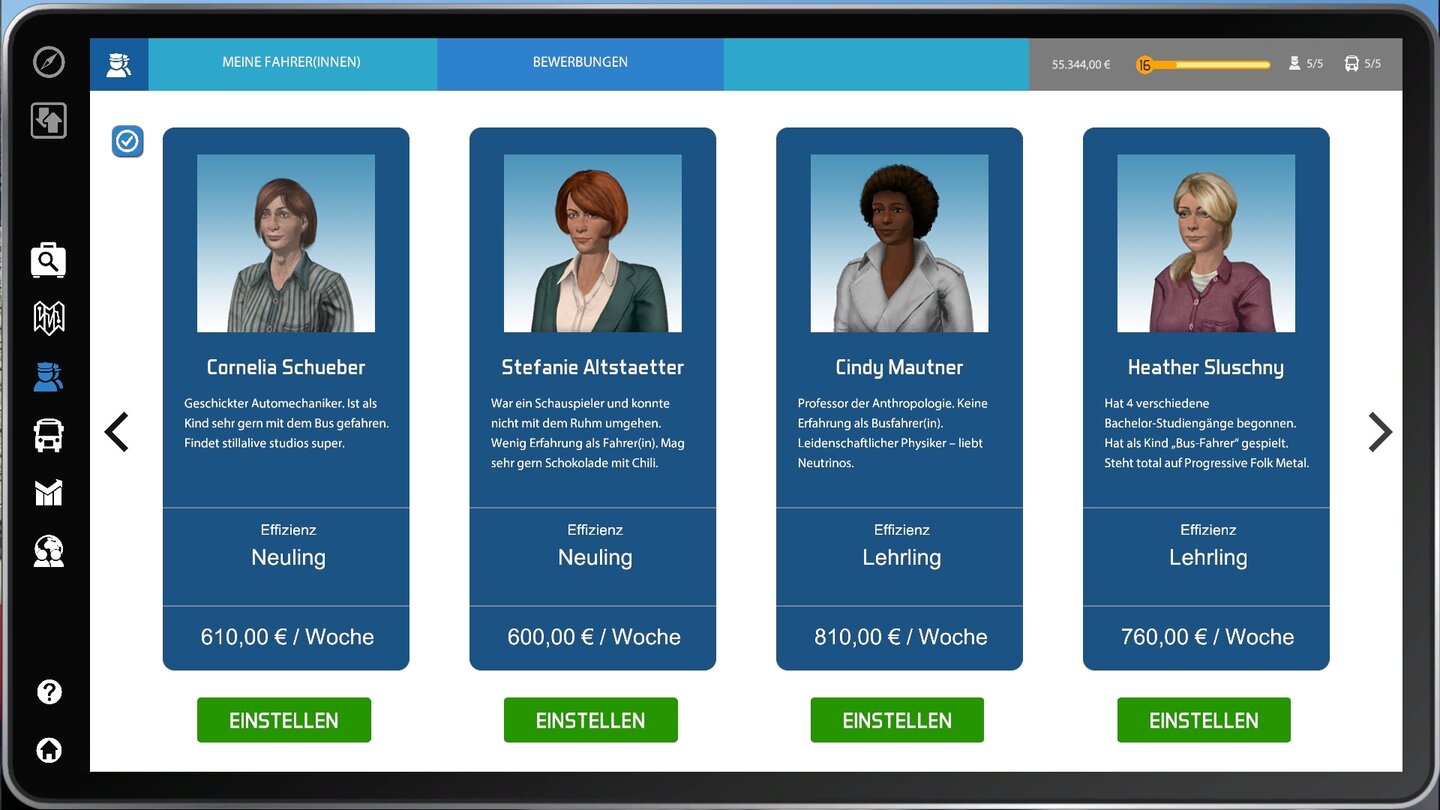Open the help question mark icon
Image resolution: width=1440 pixels, height=810 pixels.
[49, 692]
